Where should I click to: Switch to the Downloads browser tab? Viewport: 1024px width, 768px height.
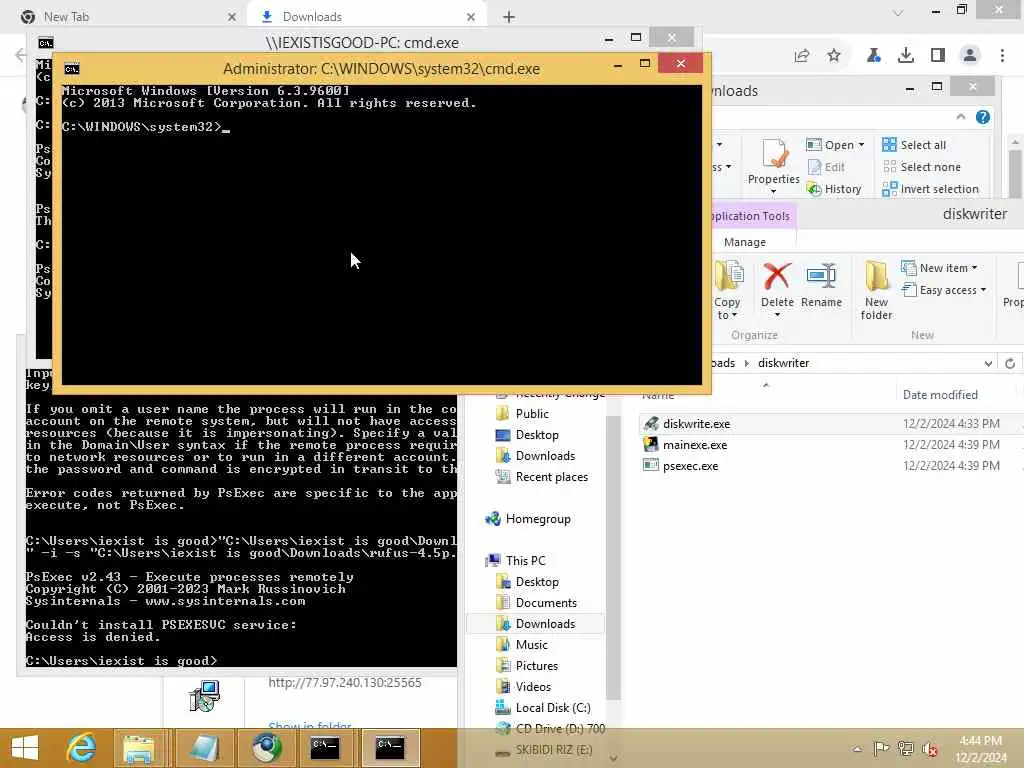click(x=367, y=17)
